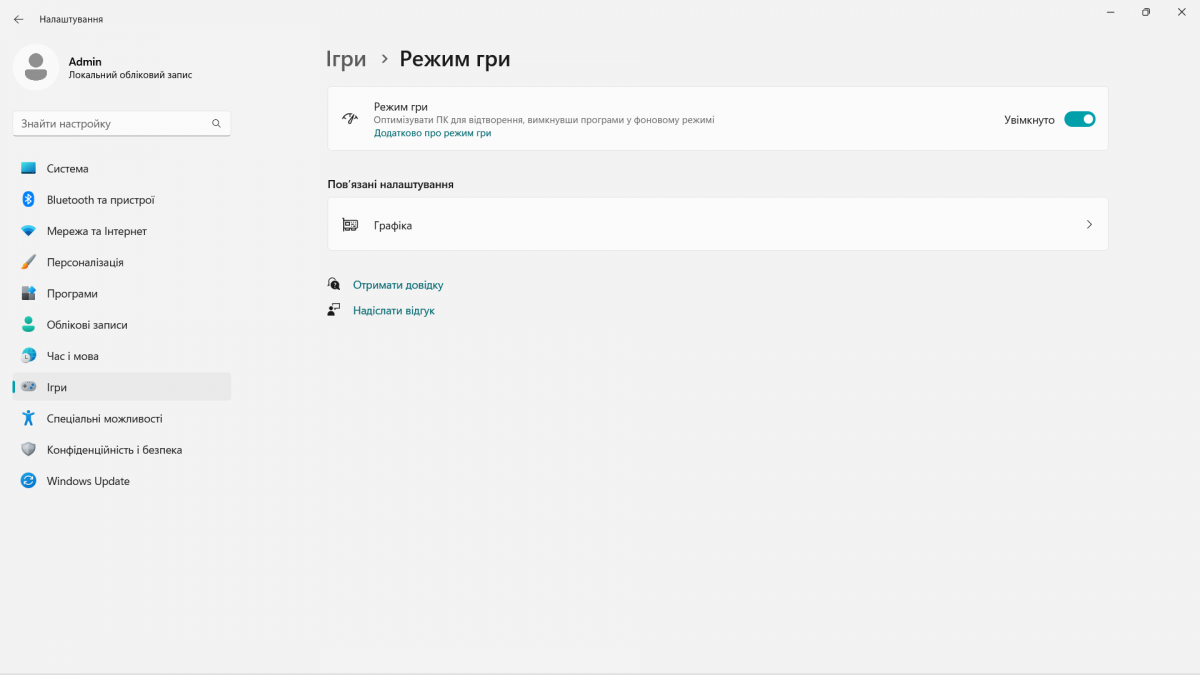Click the Ігри breadcrumb in page header
Screen dimensions: 1200x675
click(x=346, y=59)
